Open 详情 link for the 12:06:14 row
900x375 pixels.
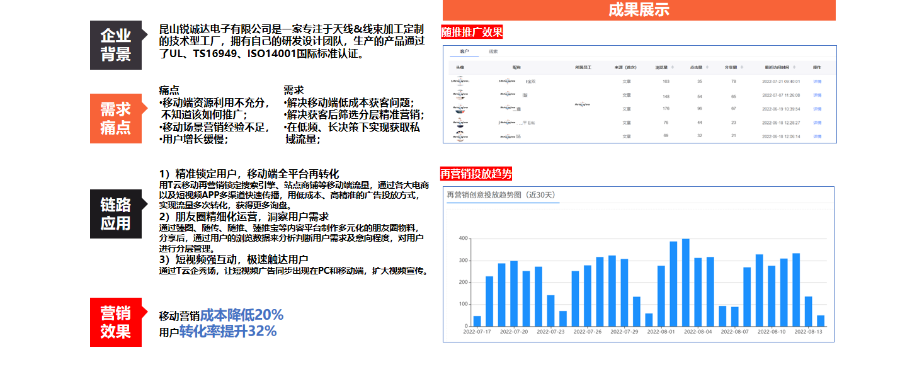click(817, 136)
